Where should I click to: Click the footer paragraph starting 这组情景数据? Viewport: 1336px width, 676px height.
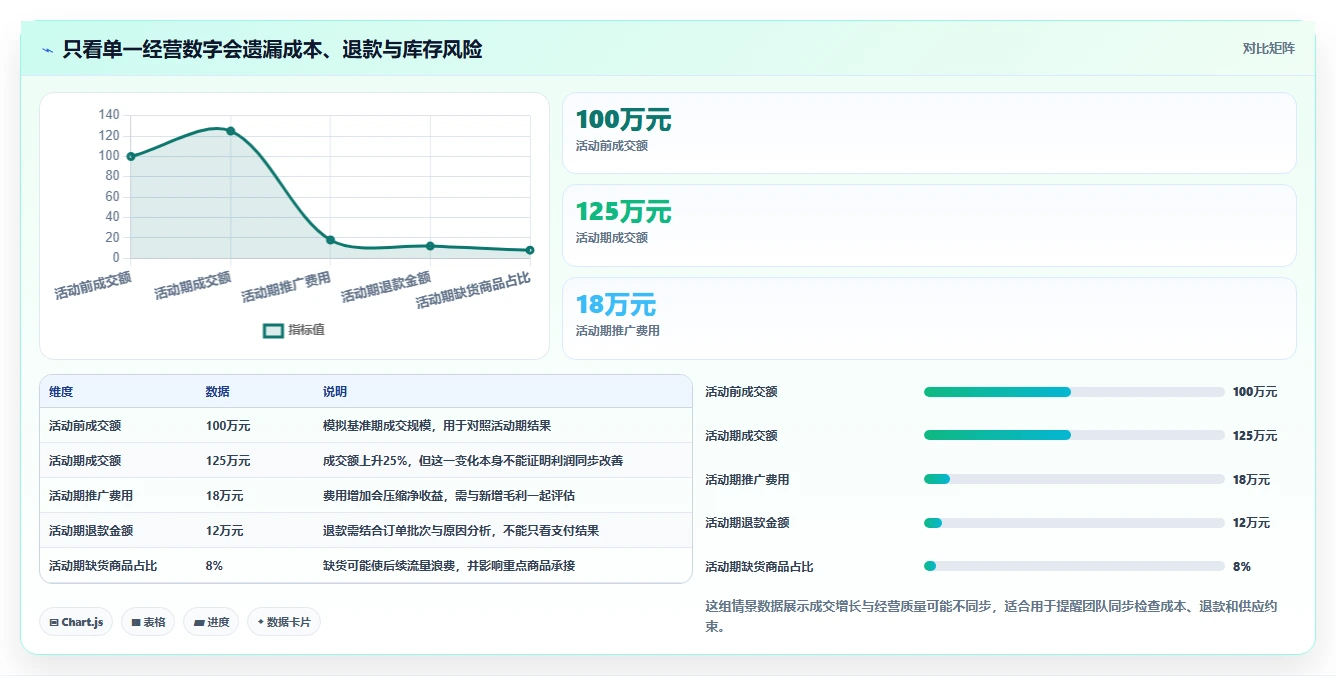(x=990, y=616)
